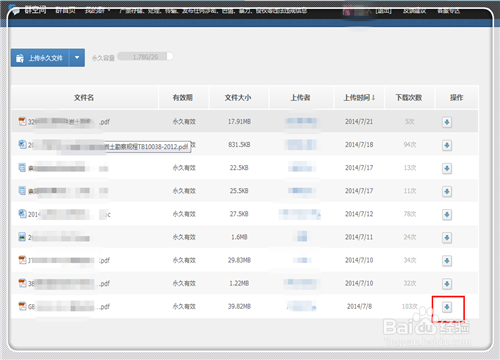Screen dimensions: 500x360
Task: Click the 有效期 column header
Action: [183, 98]
